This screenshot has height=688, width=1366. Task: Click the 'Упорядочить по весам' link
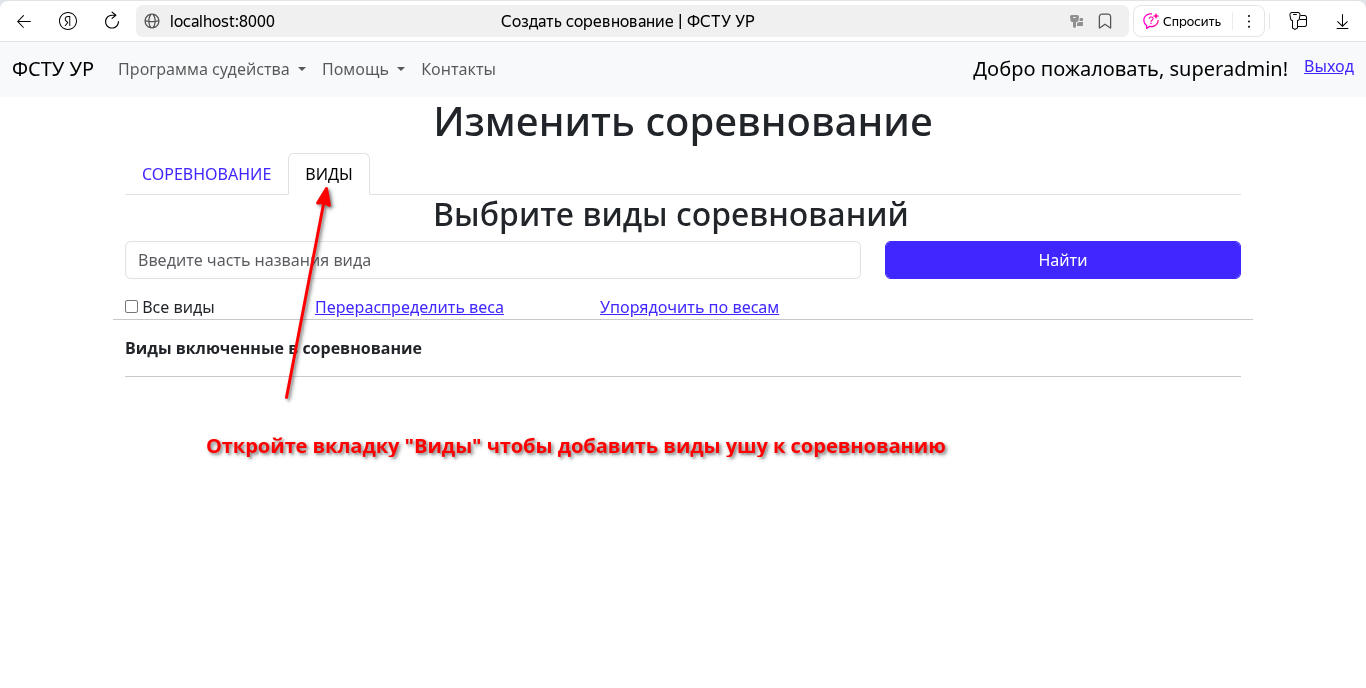689,307
